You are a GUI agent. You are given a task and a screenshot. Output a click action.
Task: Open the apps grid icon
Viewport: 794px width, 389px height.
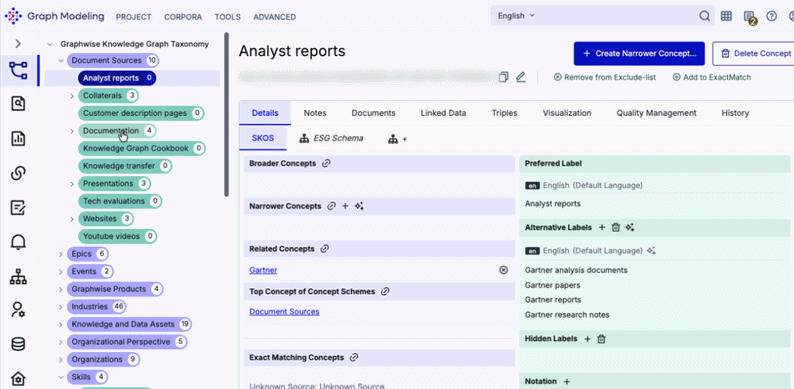[726, 16]
